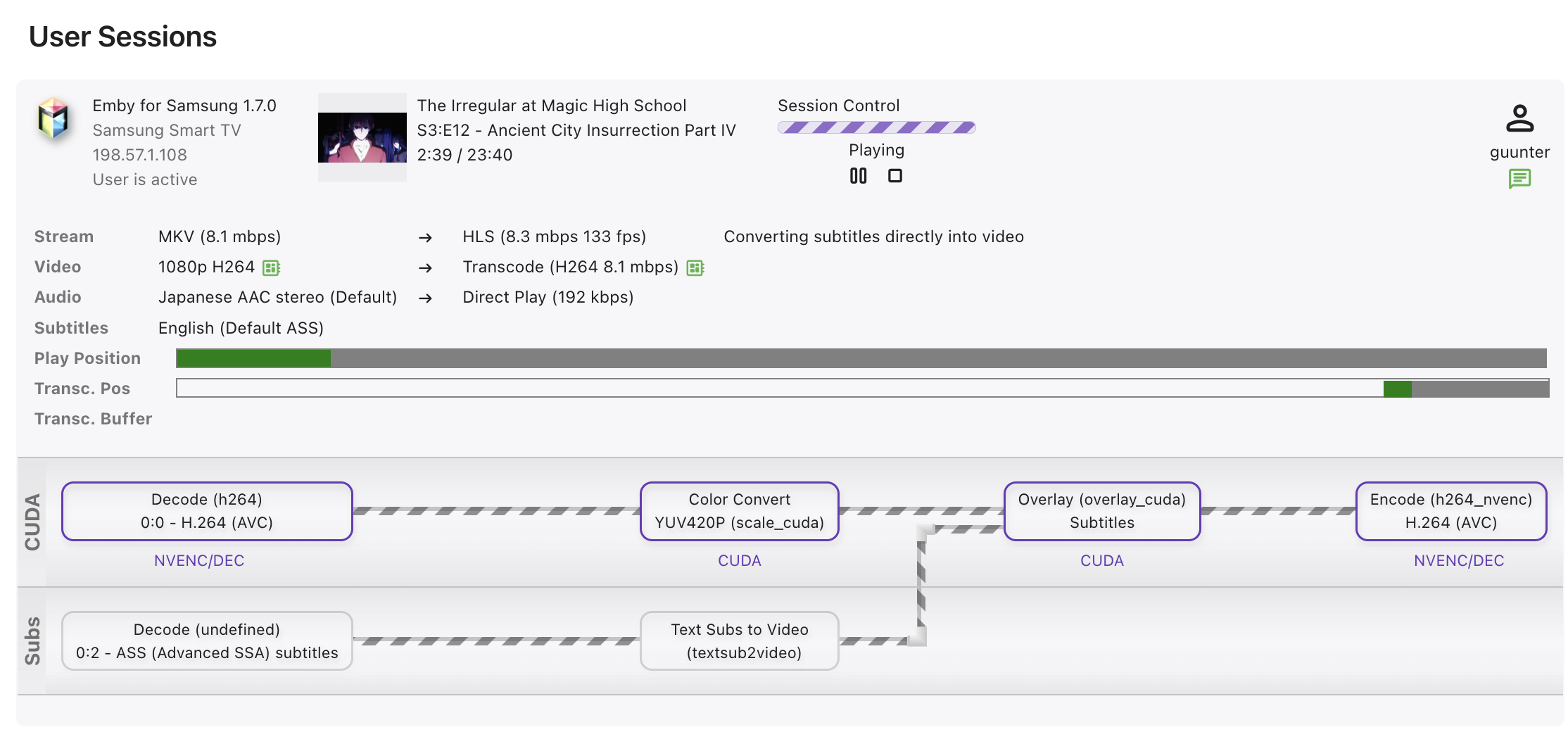Viewport: 1568px width, 732px height.
Task: Click the IP address 198.57.1.108
Action: click(140, 155)
